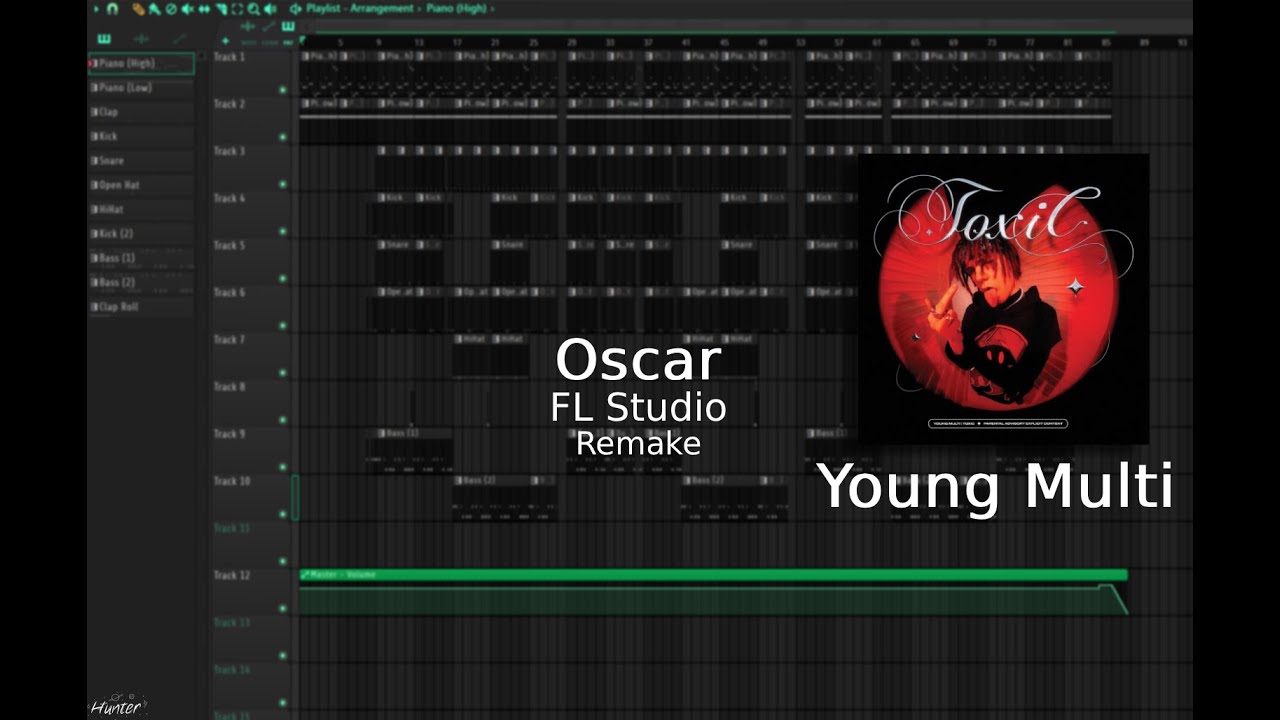
Task: Click the speaker icon before Playlist title
Action: (x=295, y=9)
